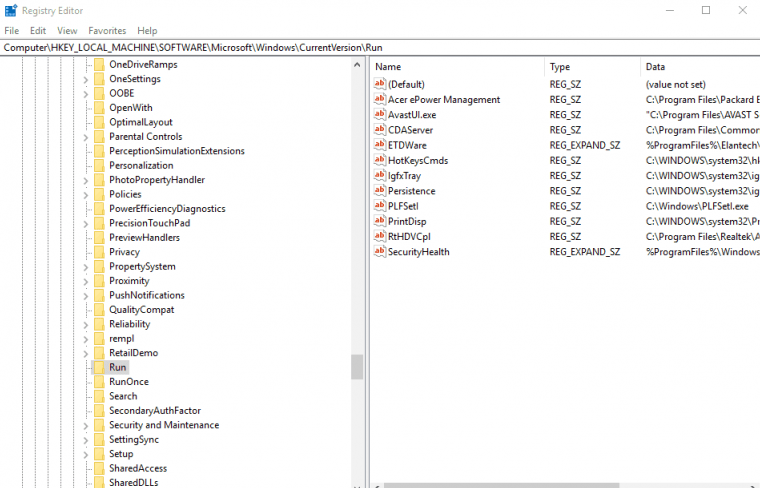Select the Acer ePower Management value

point(443,100)
